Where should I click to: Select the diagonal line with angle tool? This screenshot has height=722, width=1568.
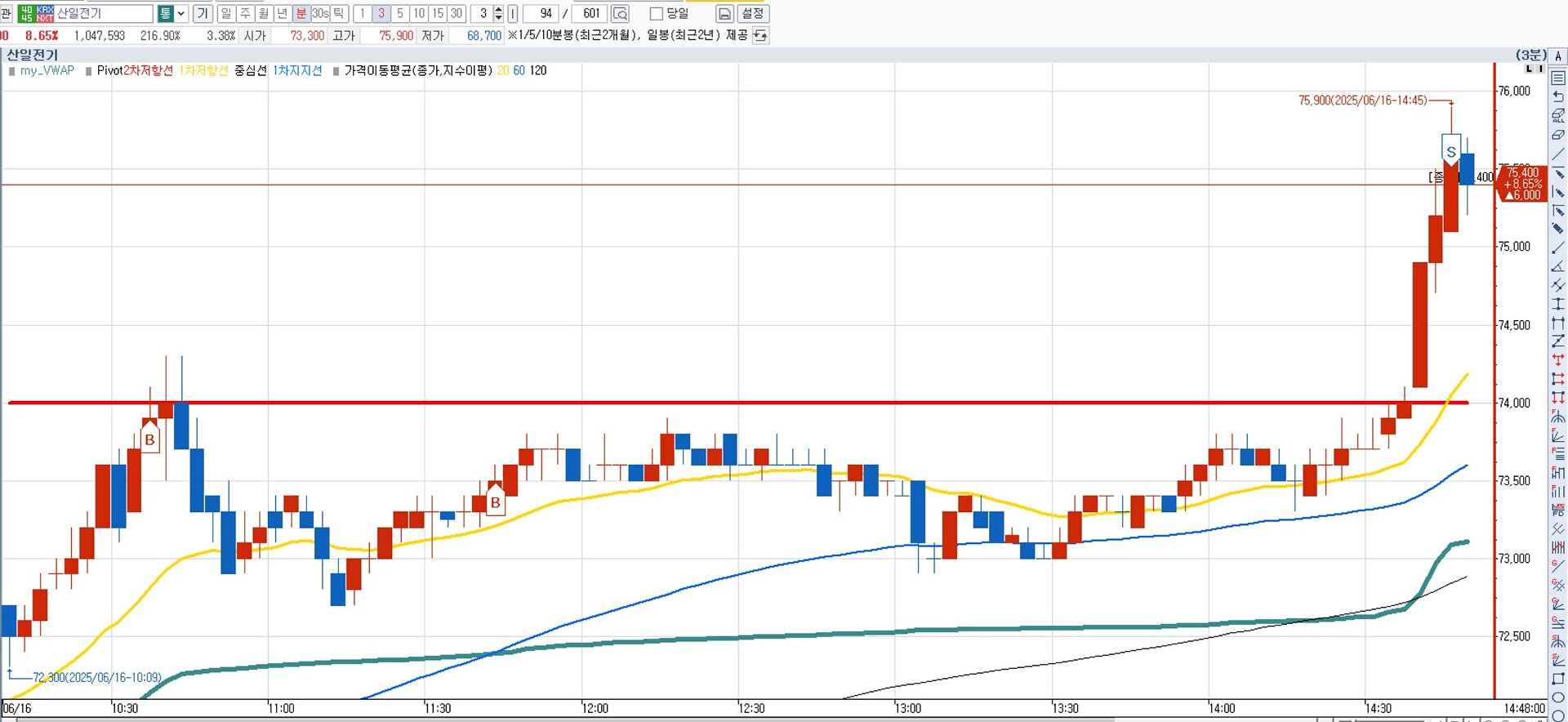[x=1558, y=266]
